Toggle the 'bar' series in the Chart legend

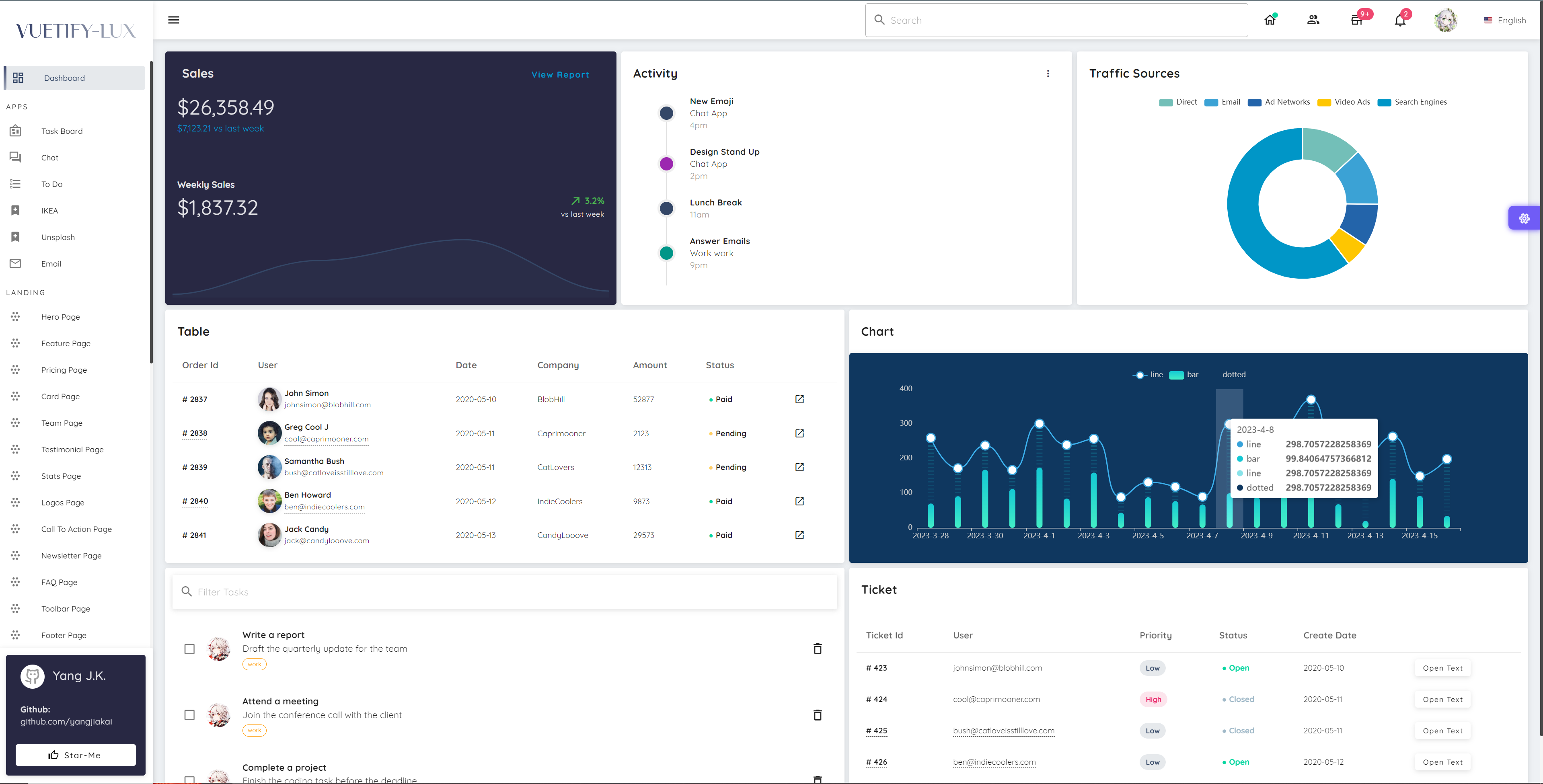[1184, 374]
